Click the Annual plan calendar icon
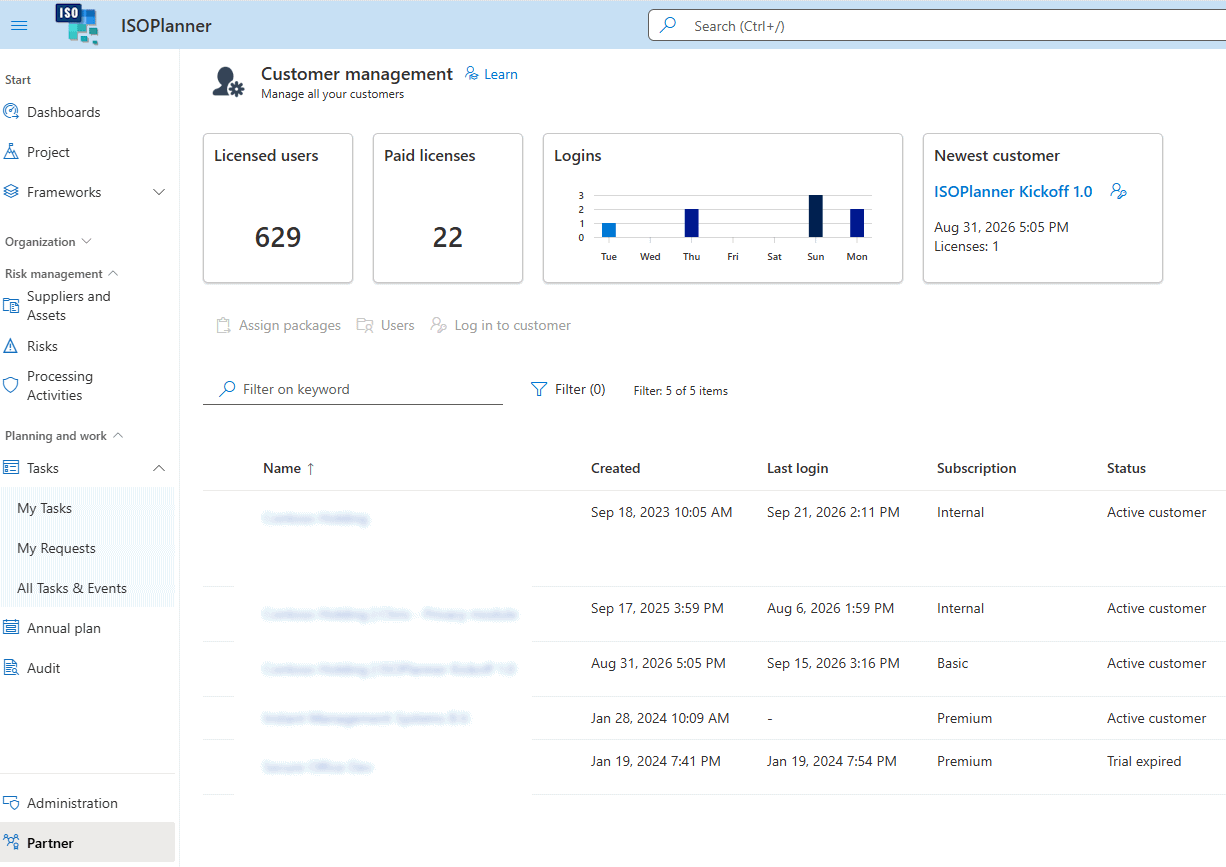Viewport: 1226px width, 867px height. click(11, 628)
